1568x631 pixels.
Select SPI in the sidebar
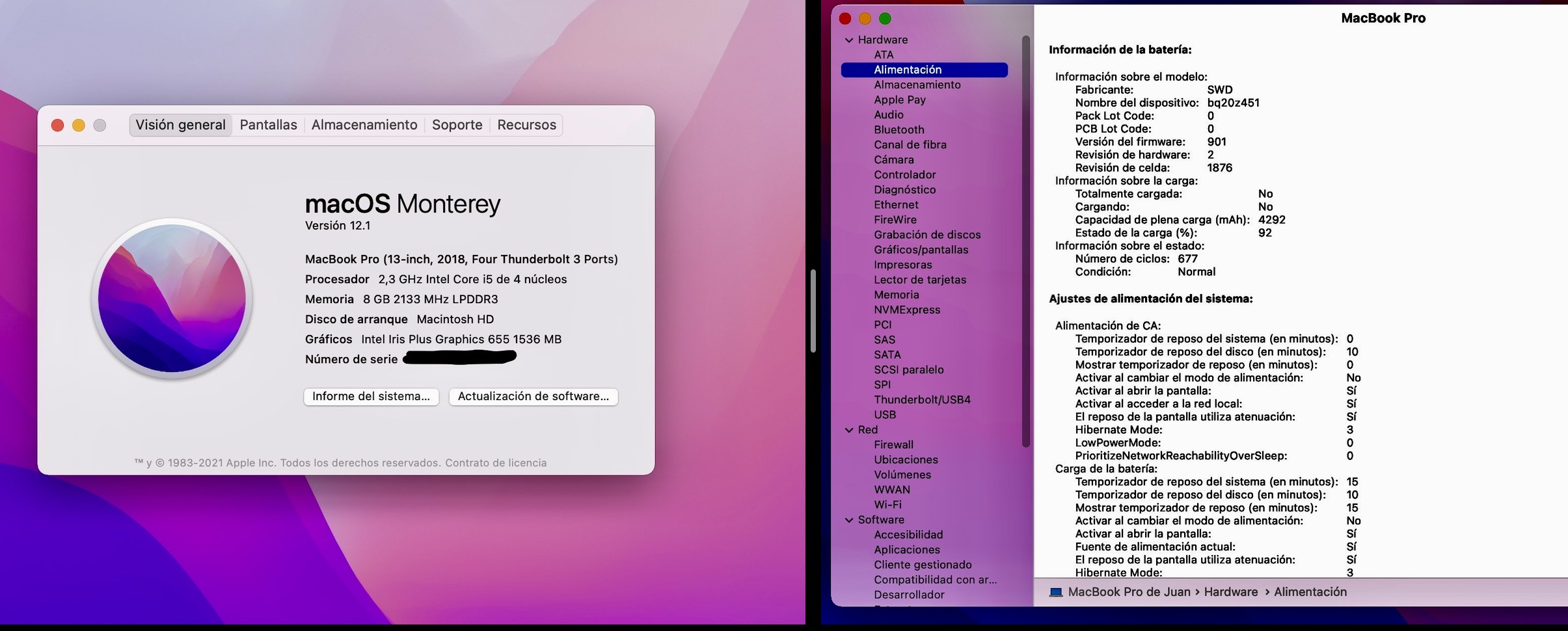(882, 384)
